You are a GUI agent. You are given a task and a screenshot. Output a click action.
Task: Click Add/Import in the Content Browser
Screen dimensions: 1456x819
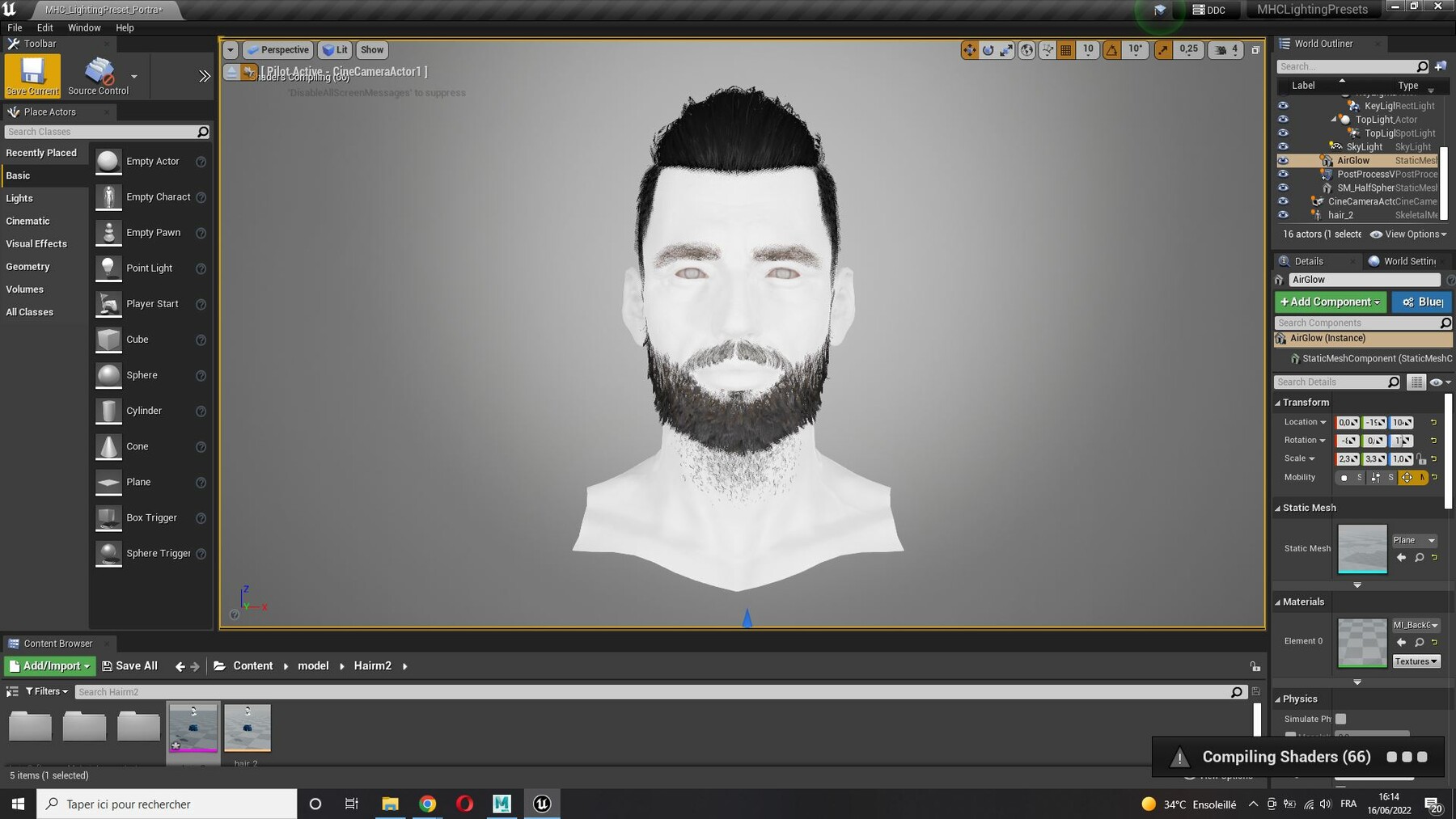click(49, 666)
